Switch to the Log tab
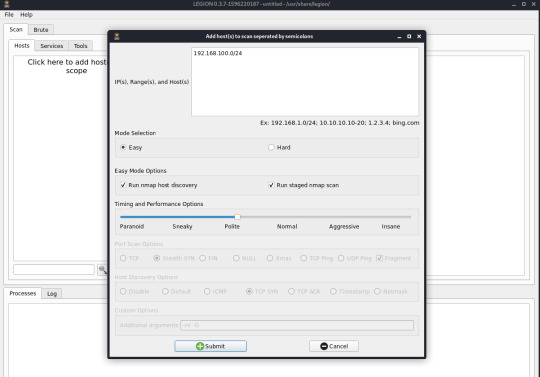Image resolution: width=540 pixels, height=377 pixels. tap(52, 294)
